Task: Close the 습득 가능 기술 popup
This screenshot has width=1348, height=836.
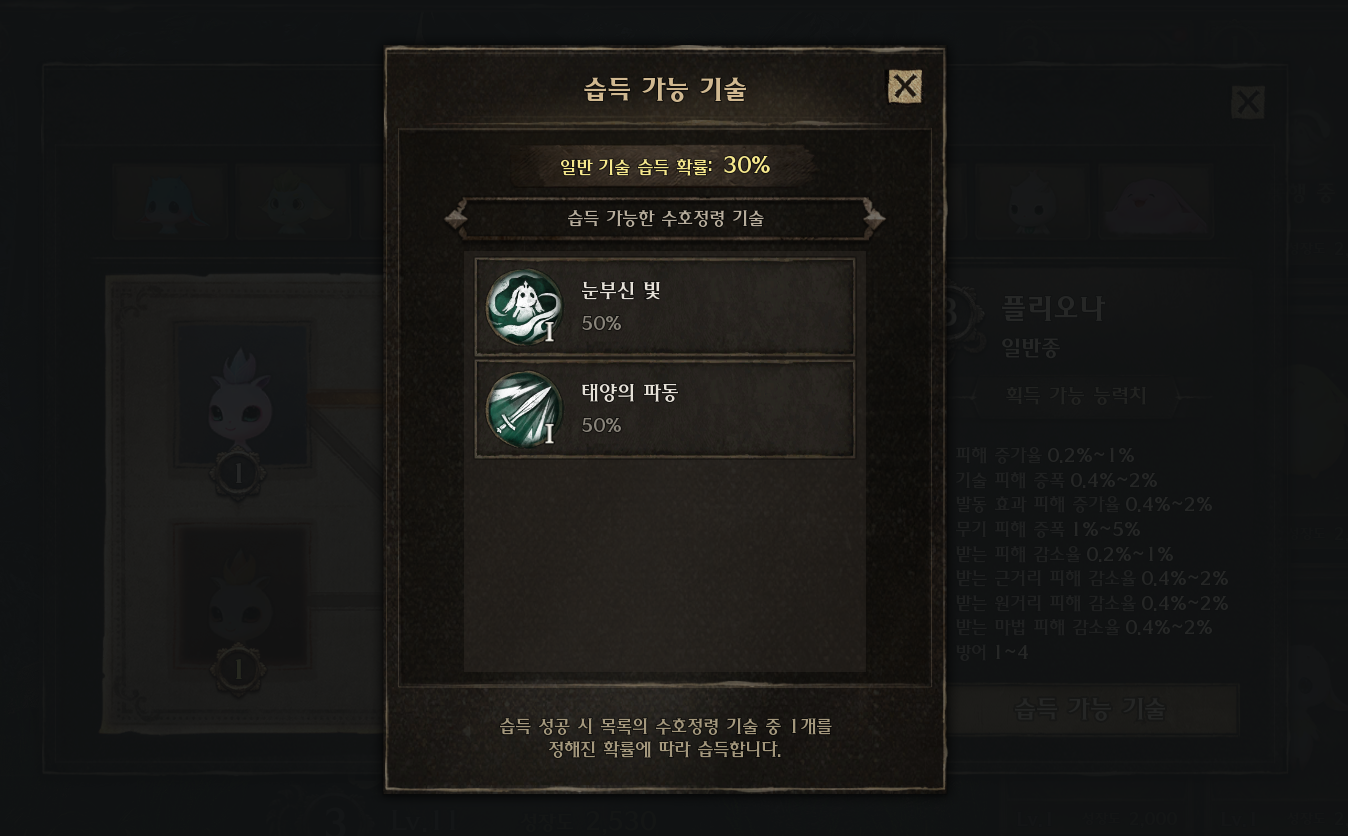Action: [x=905, y=86]
